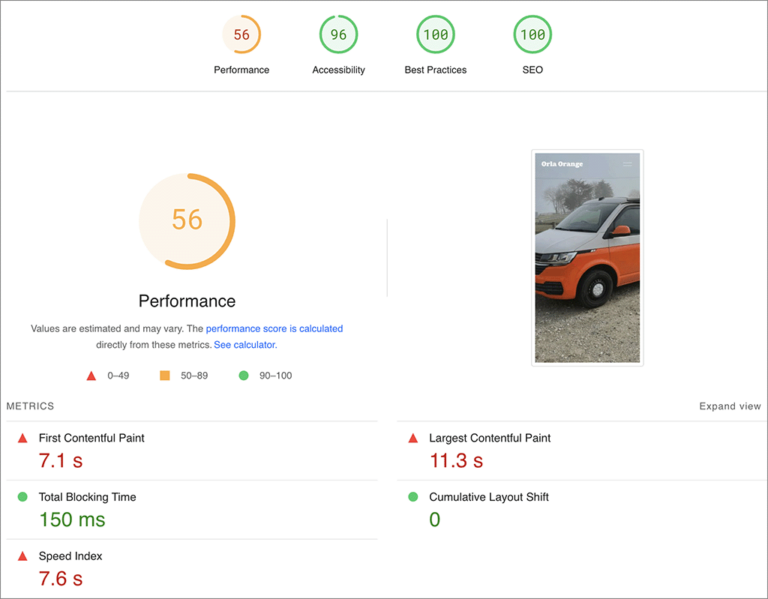Image resolution: width=768 pixels, height=599 pixels.
Task: Expand Largest Contentful Paint metric row
Action: point(582,451)
